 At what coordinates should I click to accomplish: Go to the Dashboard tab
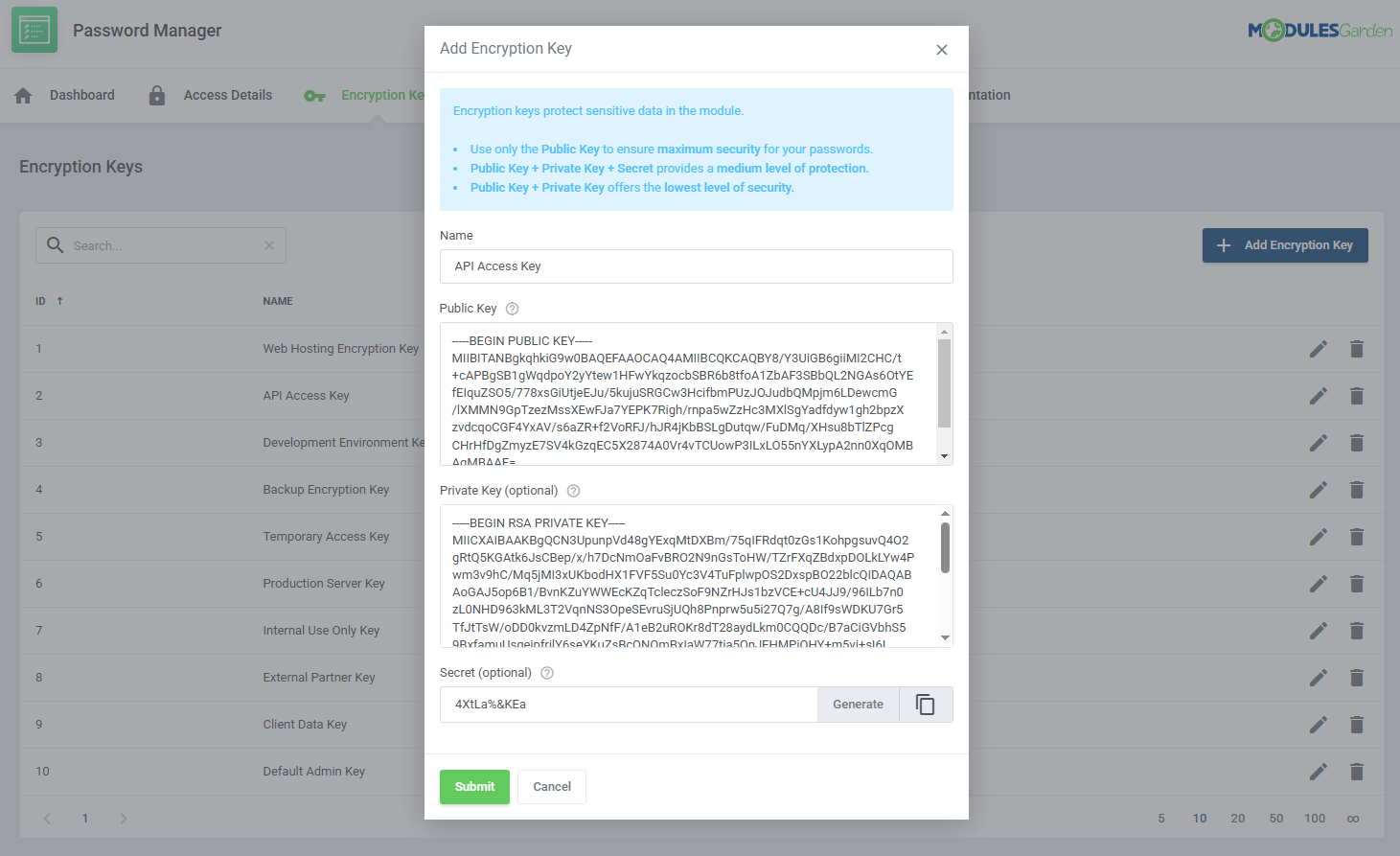(x=81, y=95)
